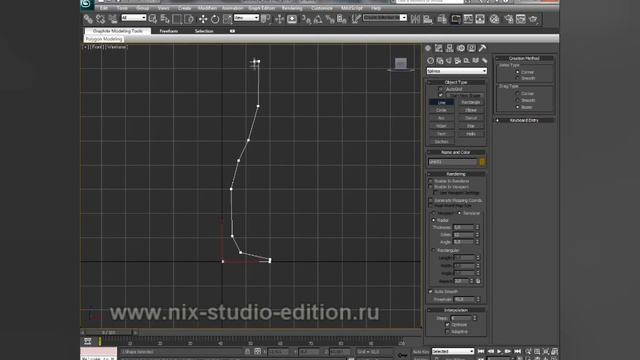Click the Select by Name icon
Viewport: 640px width, 360px height.
click(x=165, y=19)
